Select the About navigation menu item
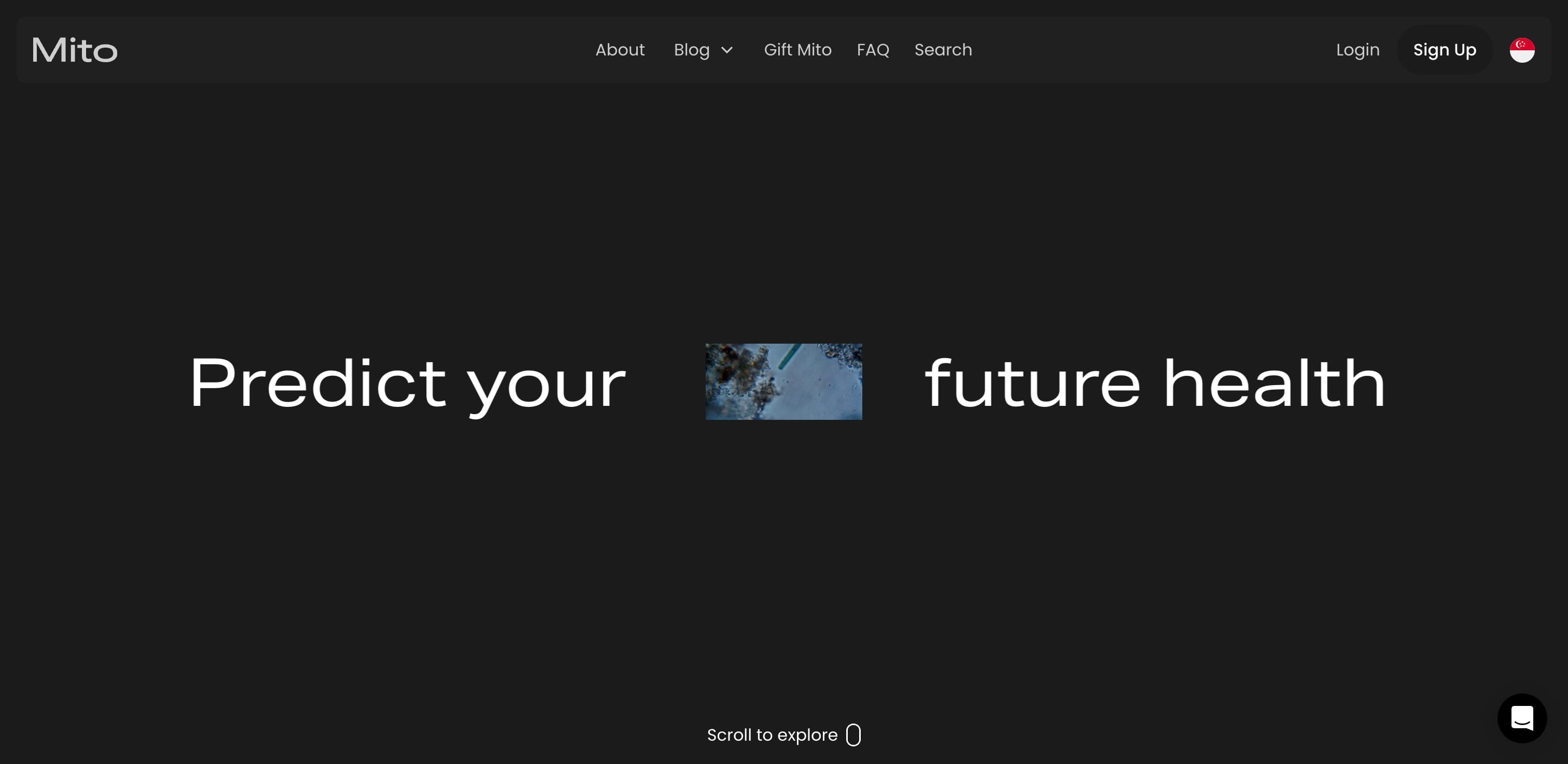Image resolution: width=1568 pixels, height=764 pixels. click(618, 50)
